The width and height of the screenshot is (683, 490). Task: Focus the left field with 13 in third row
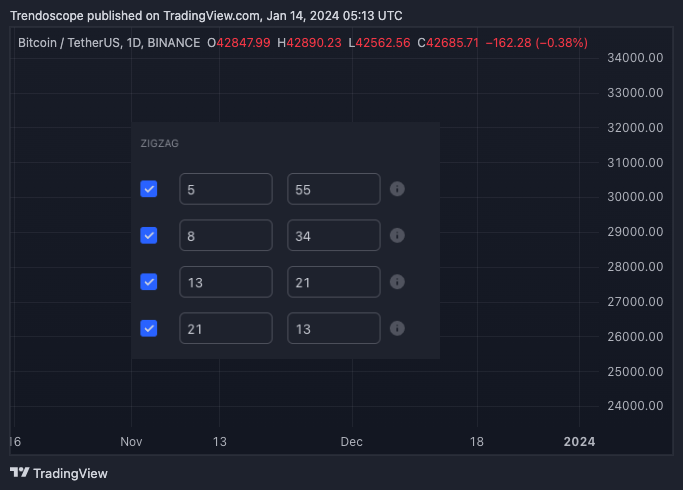[x=226, y=282]
